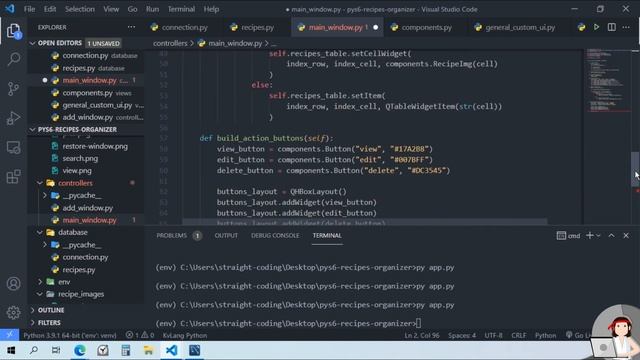640x360 pixels.
Task: Collapse the database folder
Action: click(40, 232)
